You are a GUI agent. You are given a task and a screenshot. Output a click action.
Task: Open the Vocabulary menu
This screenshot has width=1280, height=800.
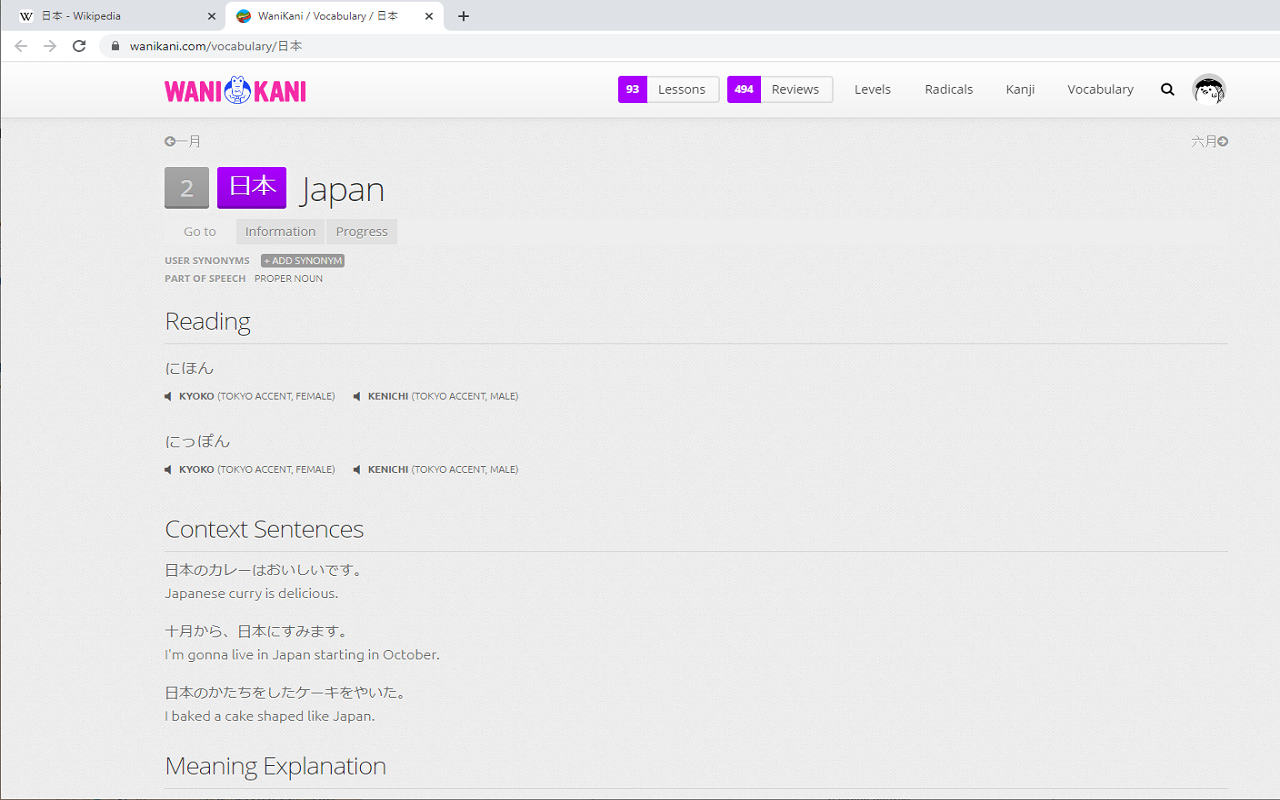coord(1100,89)
